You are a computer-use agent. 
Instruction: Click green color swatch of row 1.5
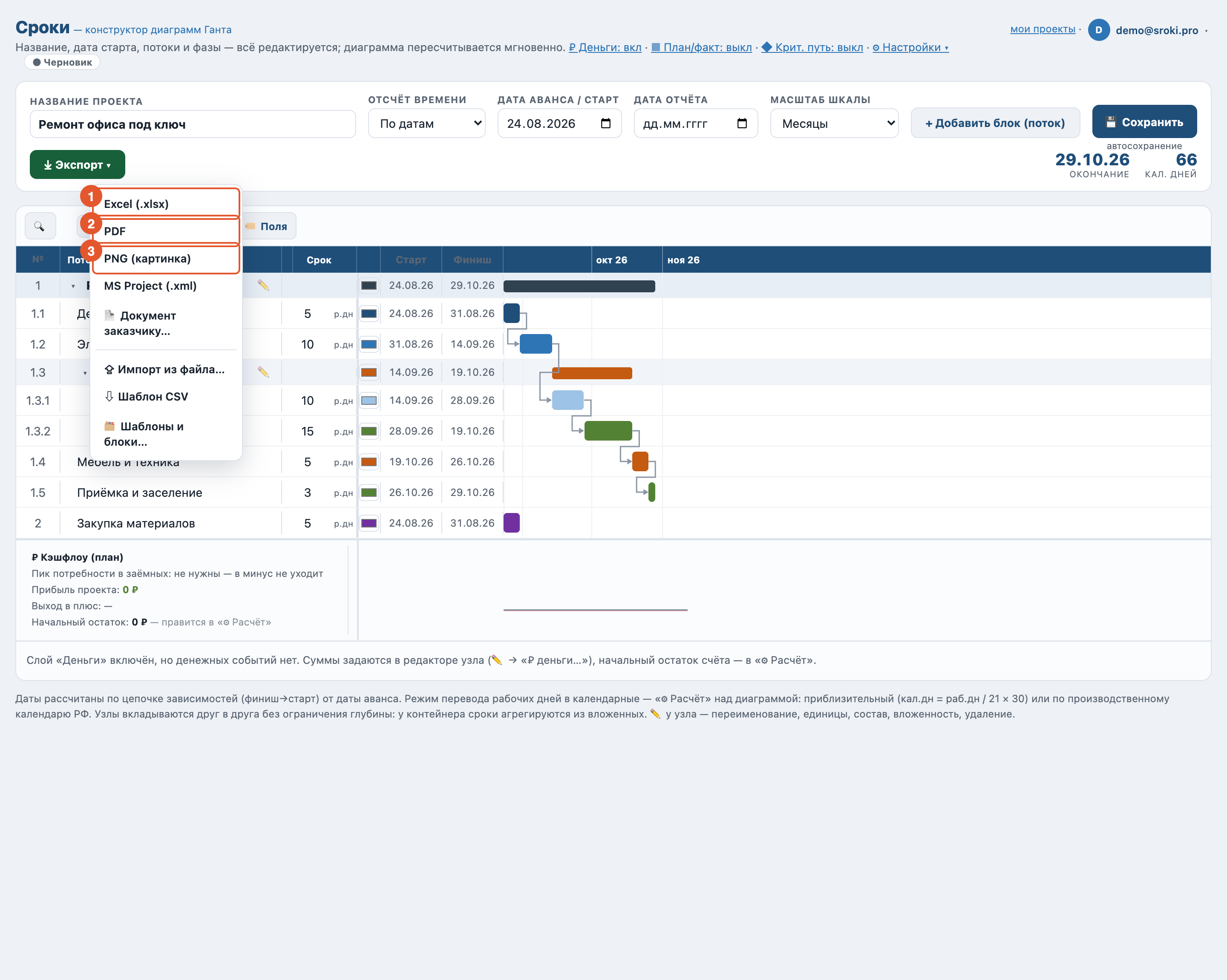369,493
